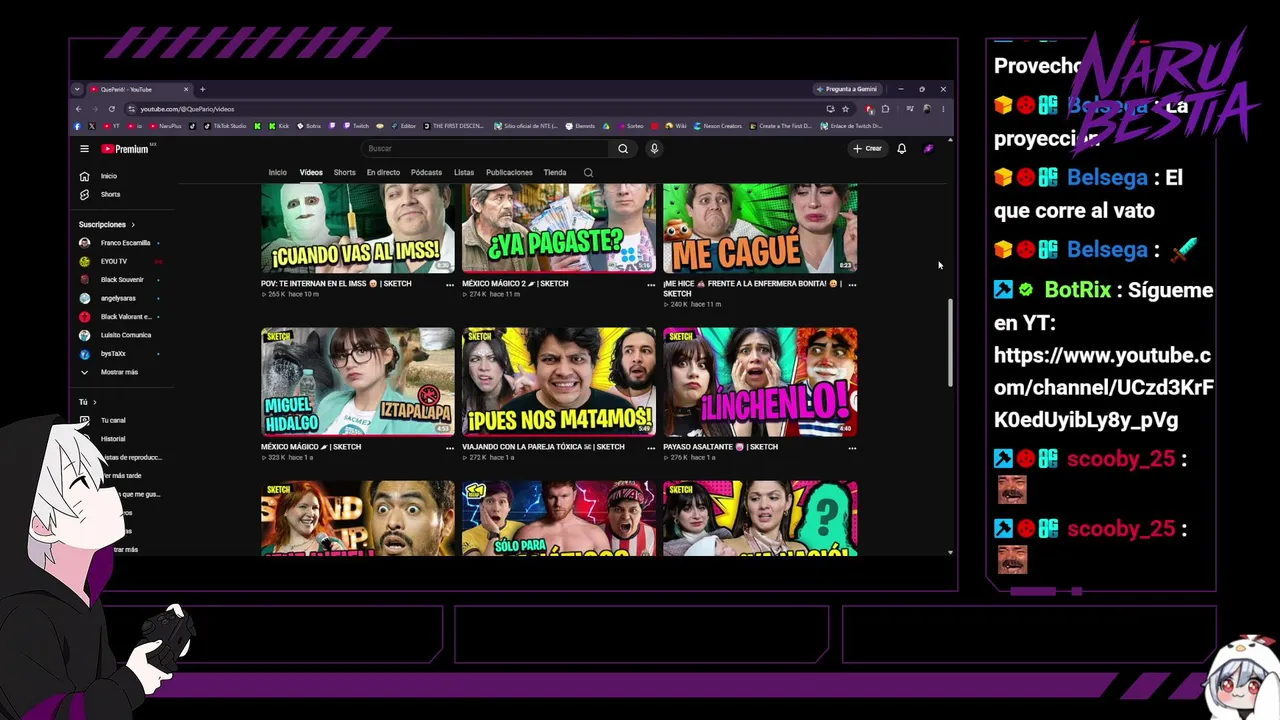Click the Shorts icon in sidebar

pyautogui.click(x=85, y=194)
